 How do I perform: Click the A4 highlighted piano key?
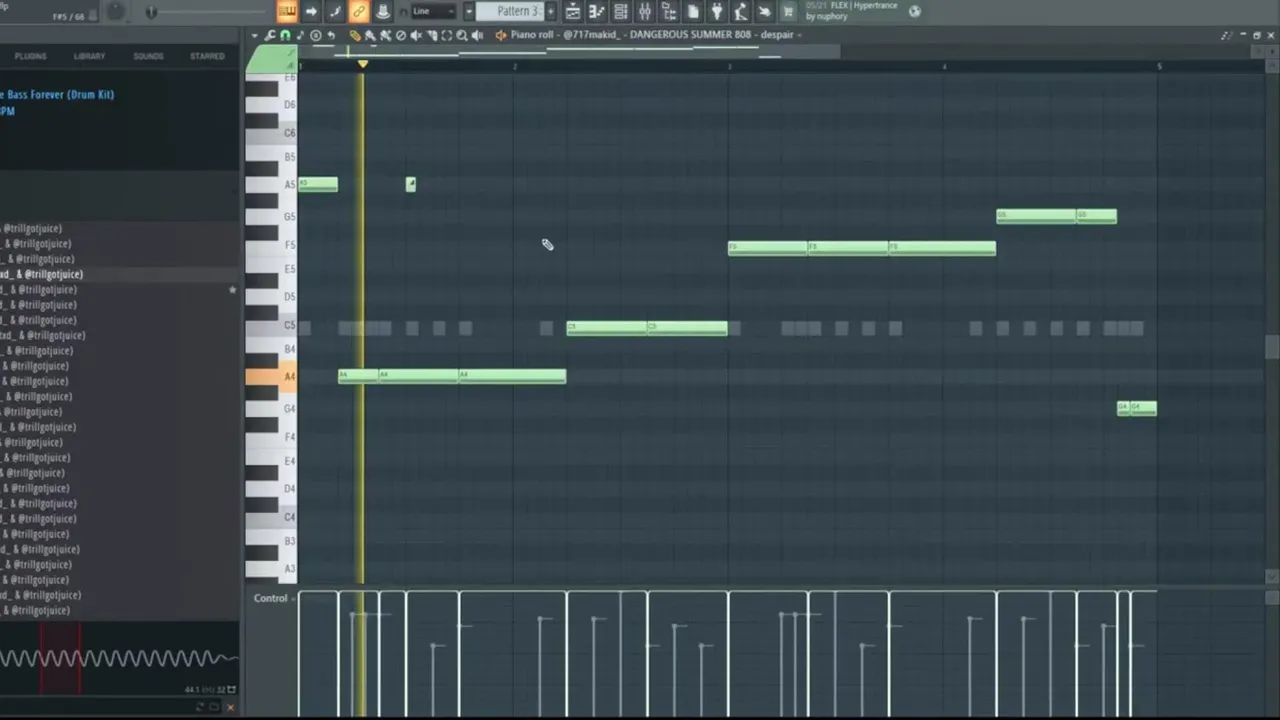click(x=271, y=377)
